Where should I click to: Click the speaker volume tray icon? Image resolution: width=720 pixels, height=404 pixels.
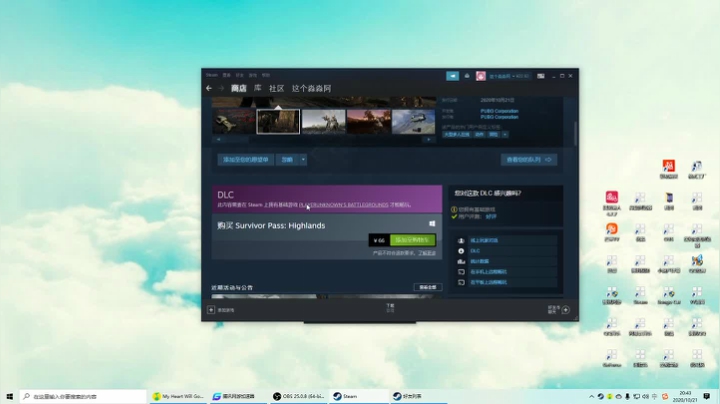[x=645, y=396]
